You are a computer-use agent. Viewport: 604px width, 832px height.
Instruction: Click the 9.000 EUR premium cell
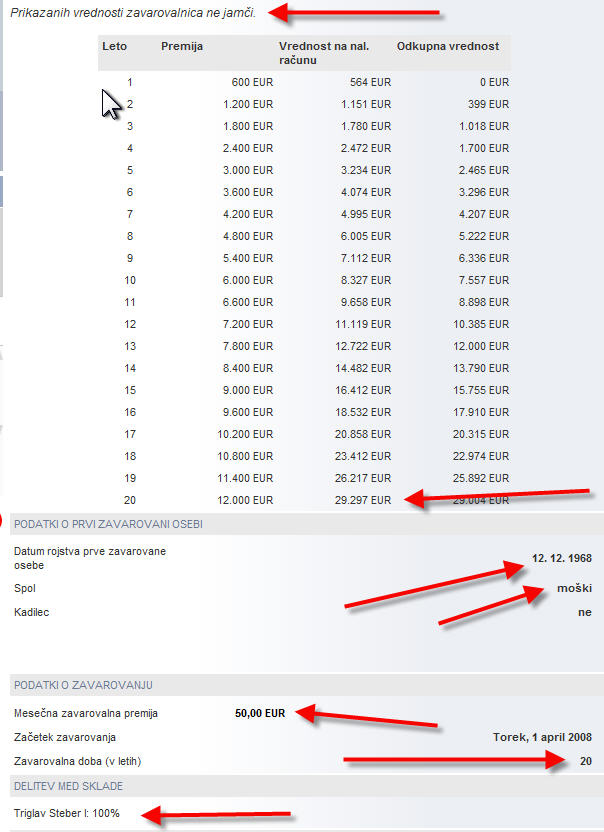click(x=248, y=391)
